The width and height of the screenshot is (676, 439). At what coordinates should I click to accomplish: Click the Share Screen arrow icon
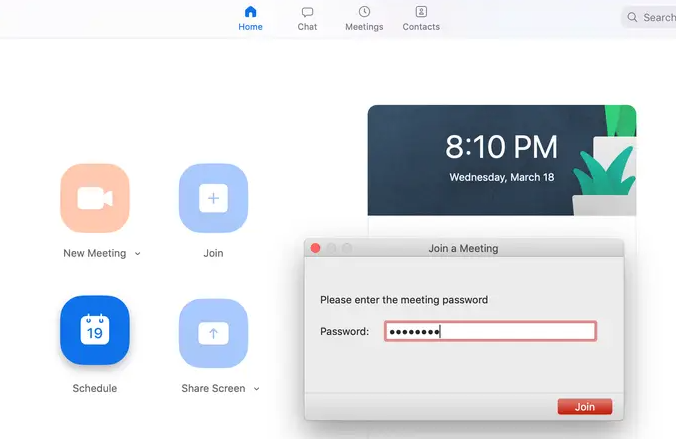pos(213,333)
